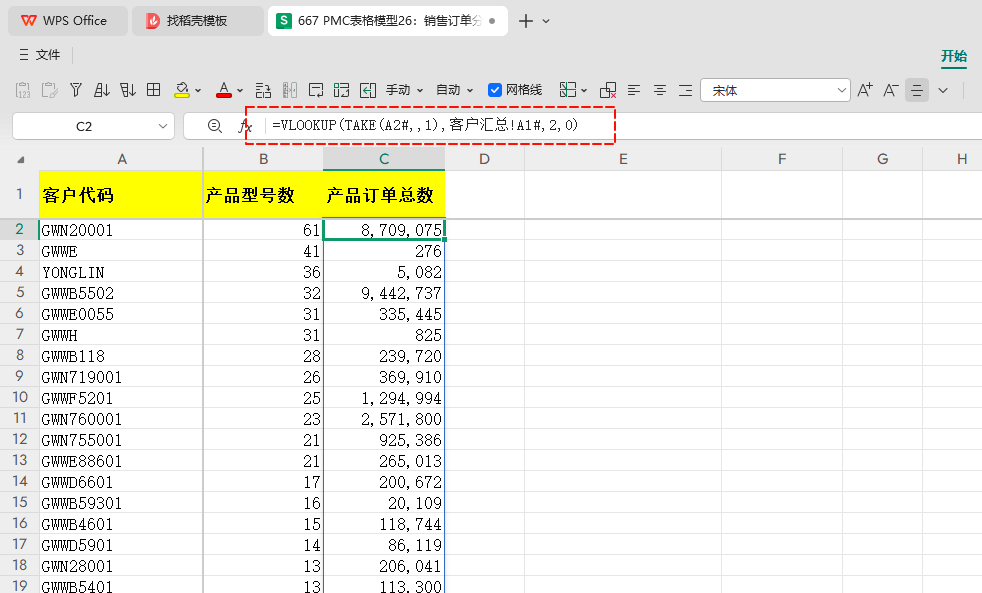Increase font size
The image size is (982, 593).
(x=865, y=90)
